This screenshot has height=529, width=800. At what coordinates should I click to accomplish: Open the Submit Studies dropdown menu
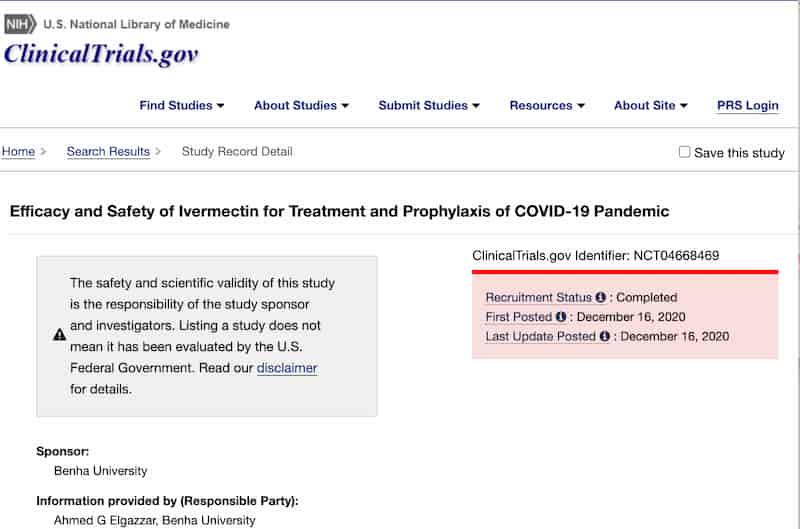(429, 105)
